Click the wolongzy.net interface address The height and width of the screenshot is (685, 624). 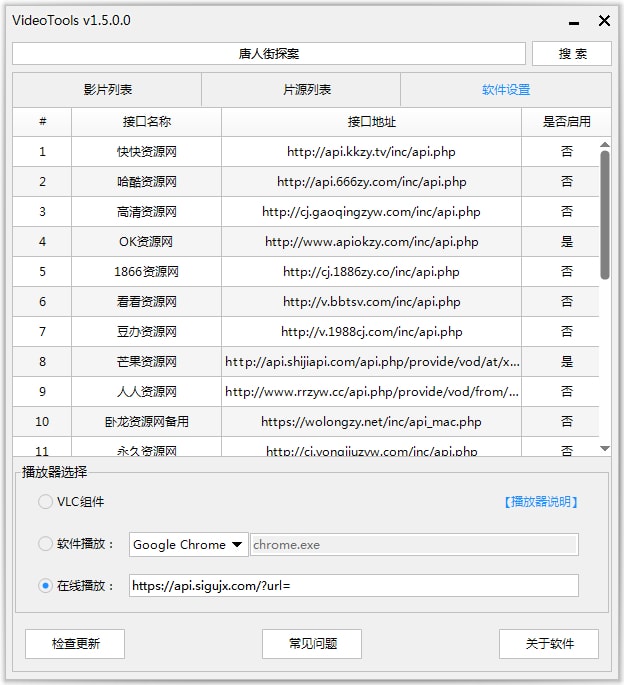tap(371, 422)
